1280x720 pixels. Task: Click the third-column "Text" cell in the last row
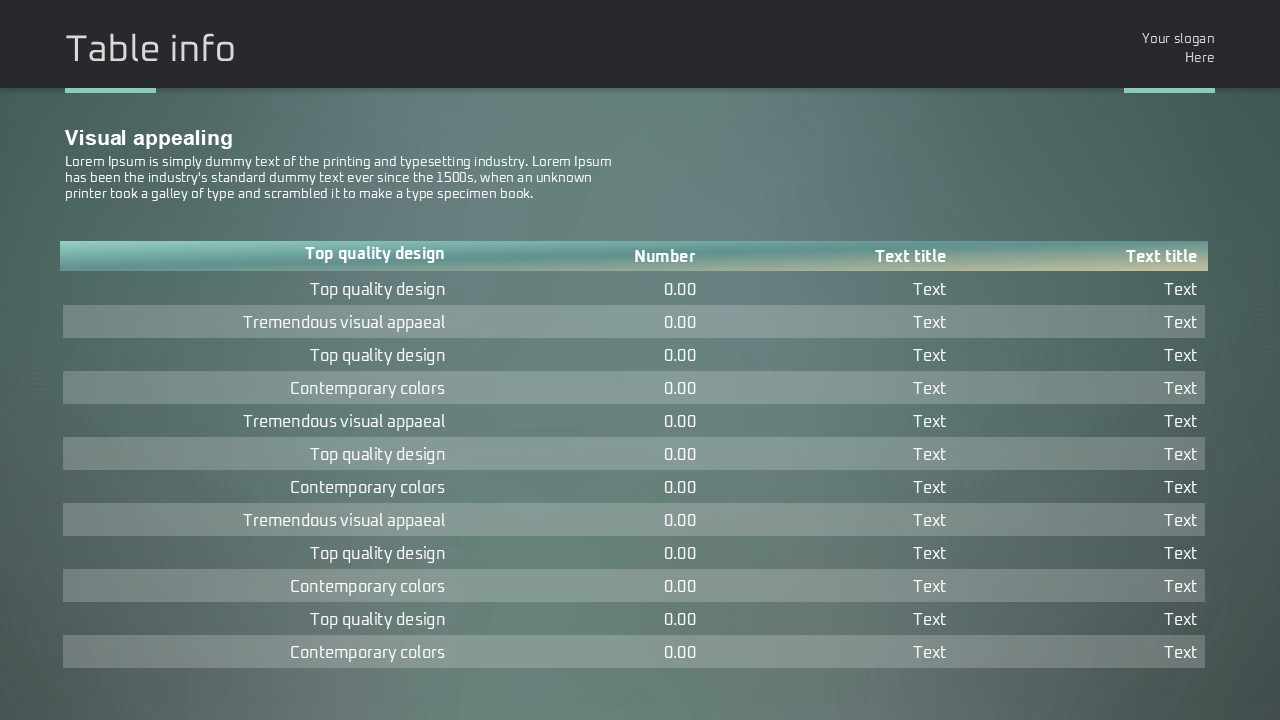(x=929, y=652)
